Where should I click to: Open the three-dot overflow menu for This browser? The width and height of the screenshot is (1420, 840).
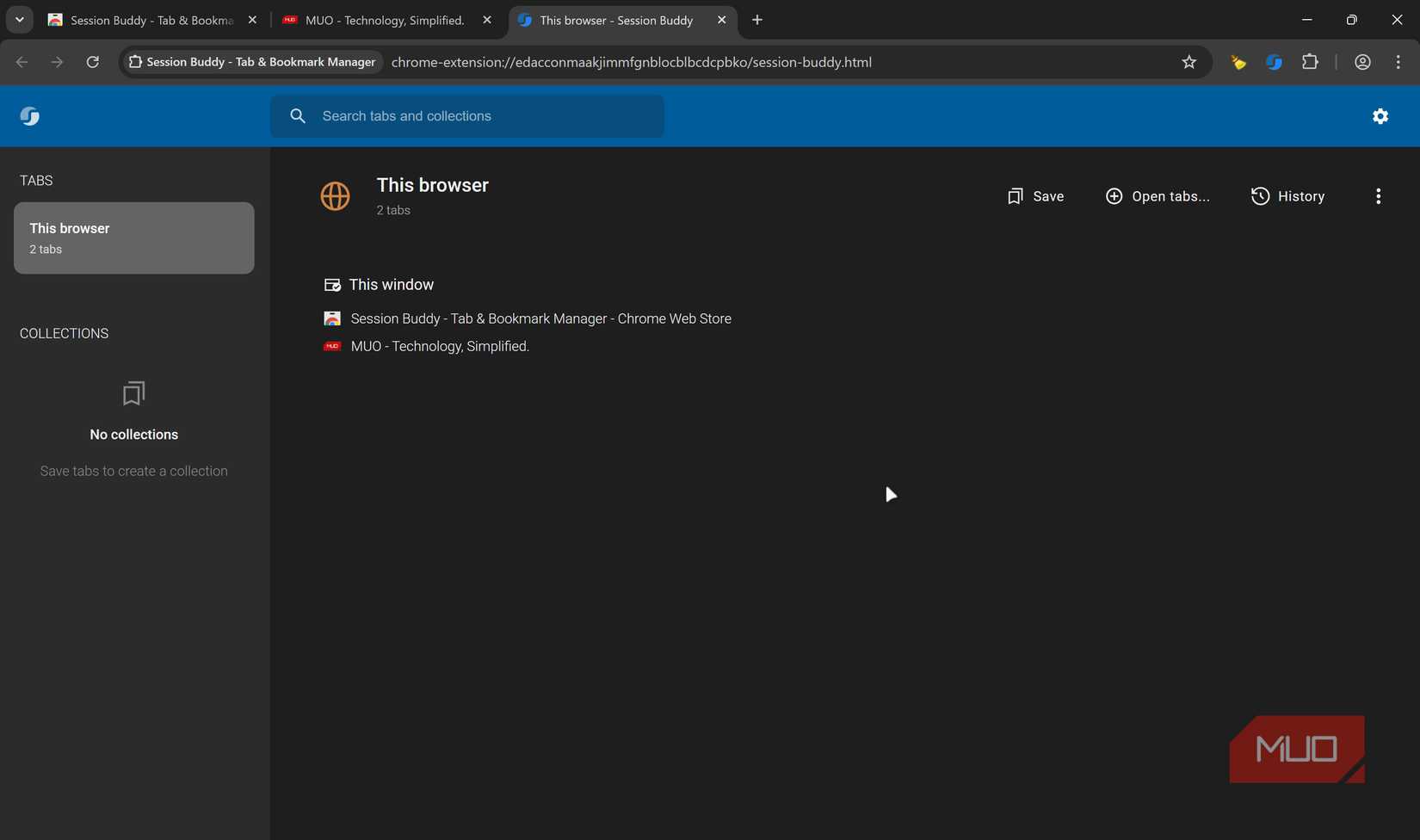tap(1378, 196)
